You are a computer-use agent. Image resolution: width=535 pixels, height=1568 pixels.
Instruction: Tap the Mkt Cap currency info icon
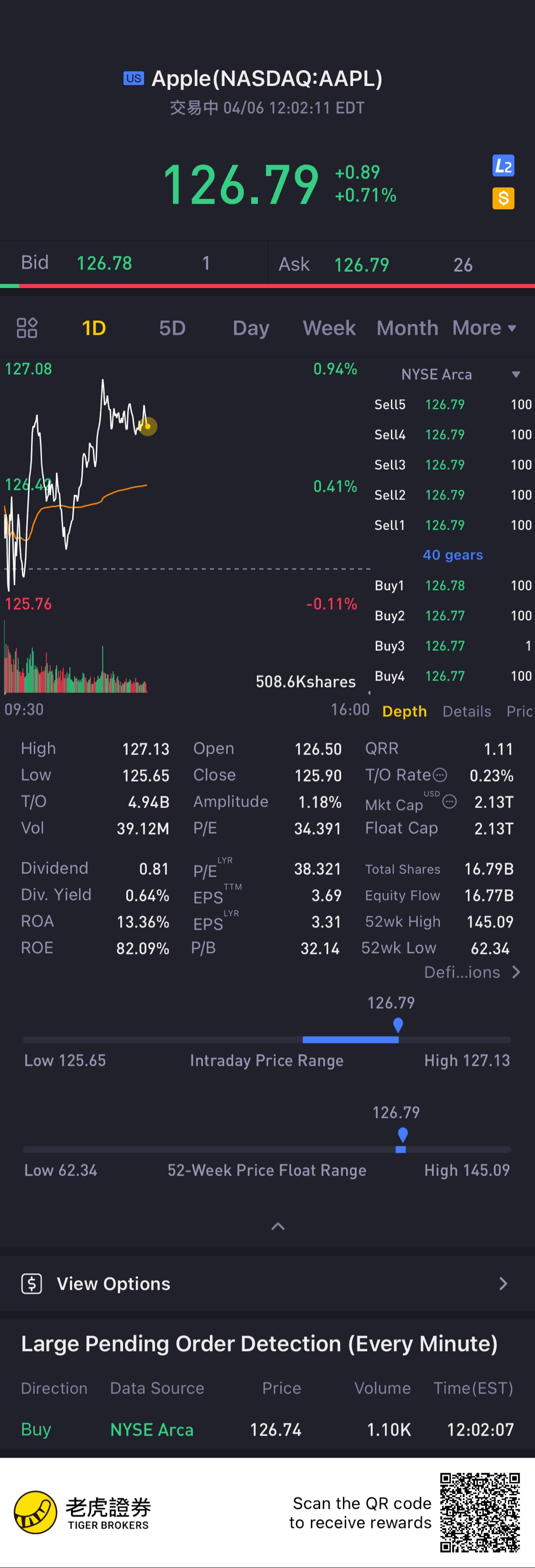tap(449, 801)
